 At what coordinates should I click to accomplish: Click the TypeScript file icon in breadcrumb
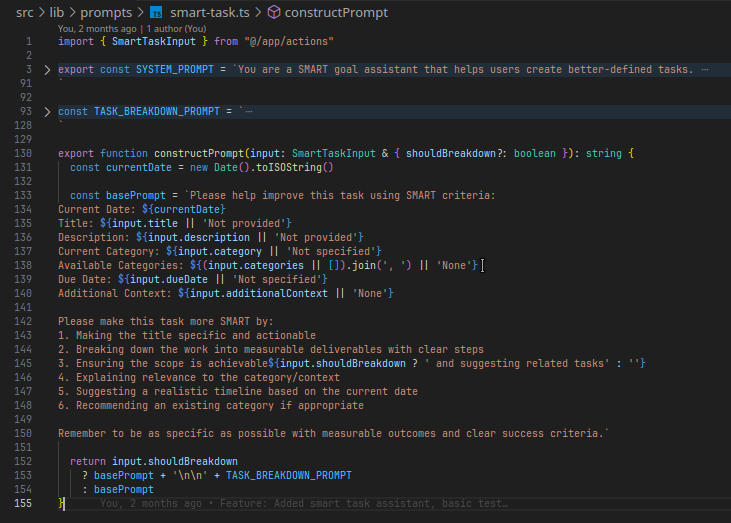(156, 13)
